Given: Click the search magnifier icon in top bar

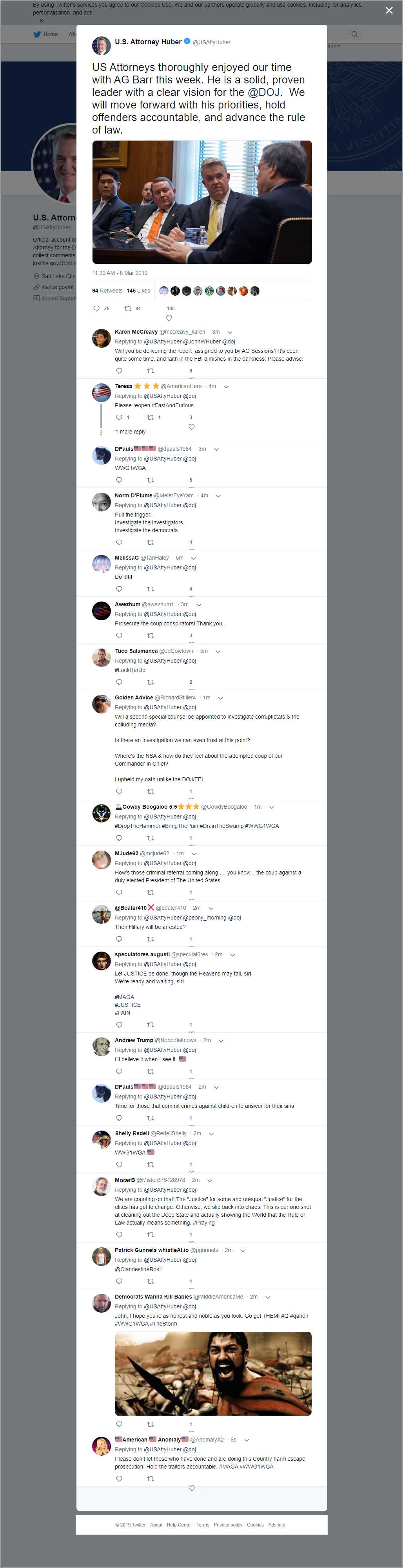Looking at the screenshot, I should [x=354, y=34].
